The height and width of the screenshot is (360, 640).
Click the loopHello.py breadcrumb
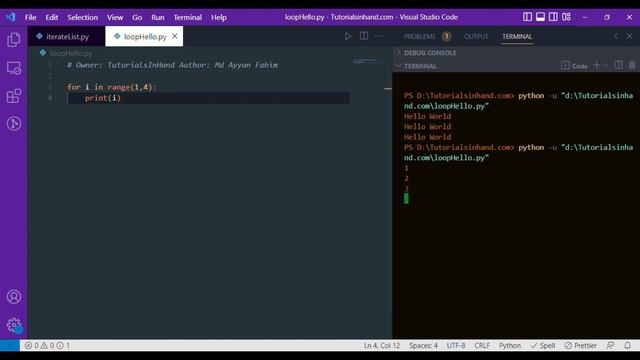click(x=71, y=53)
